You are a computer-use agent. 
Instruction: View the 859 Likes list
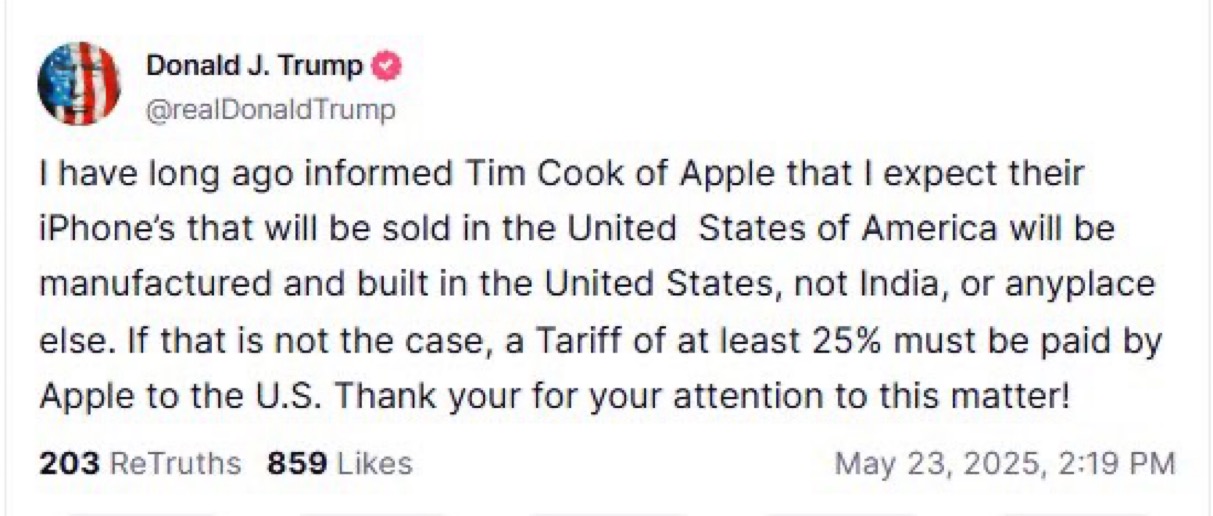(x=340, y=464)
